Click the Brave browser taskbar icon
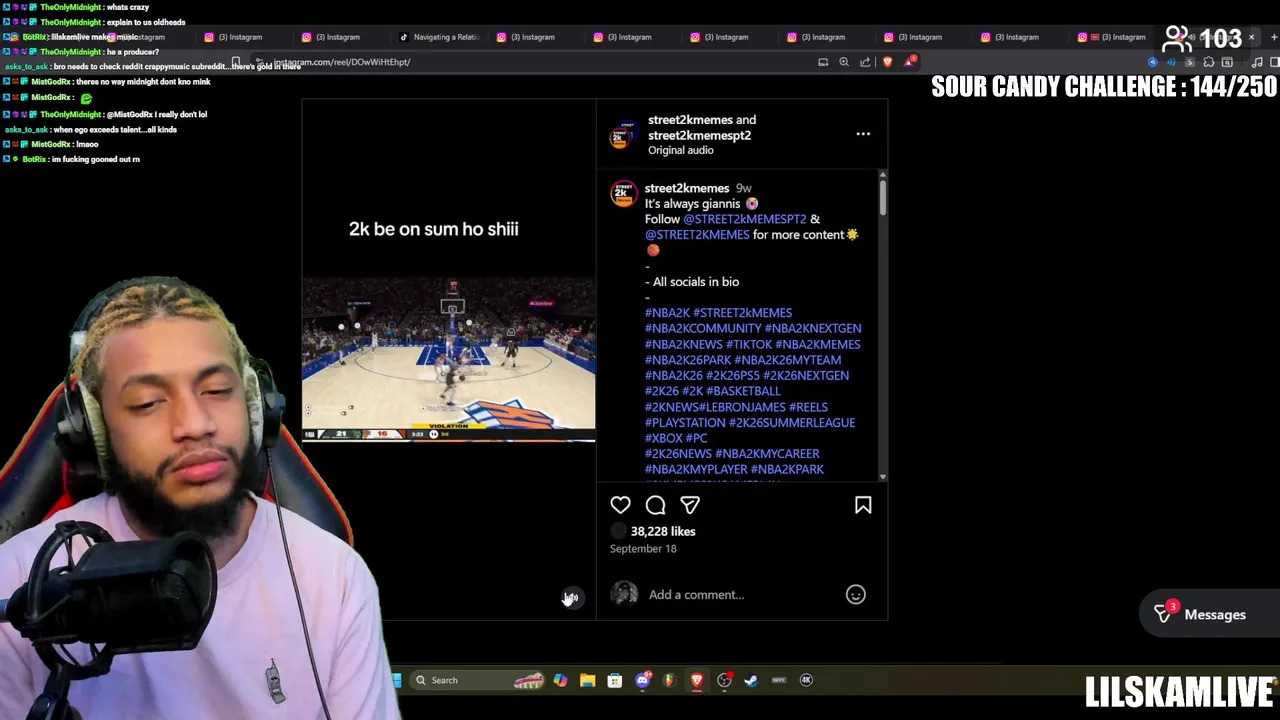 tap(697, 680)
